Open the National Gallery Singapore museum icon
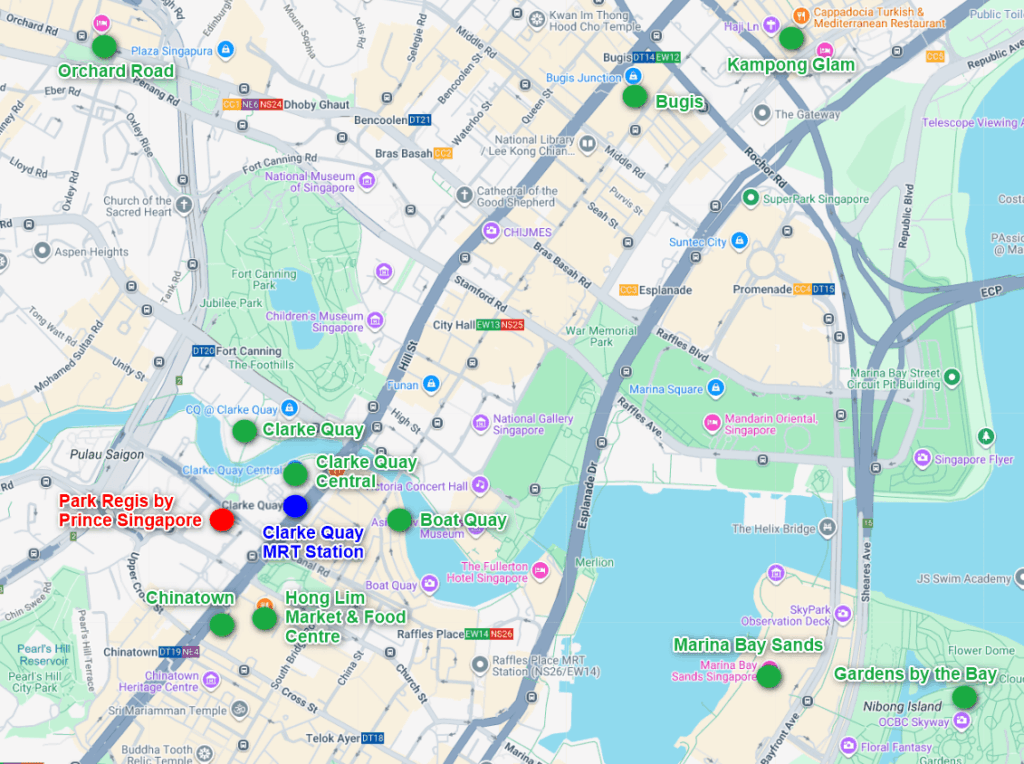The height and width of the screenshot is (764, 1024). click(x=481, y=423)
